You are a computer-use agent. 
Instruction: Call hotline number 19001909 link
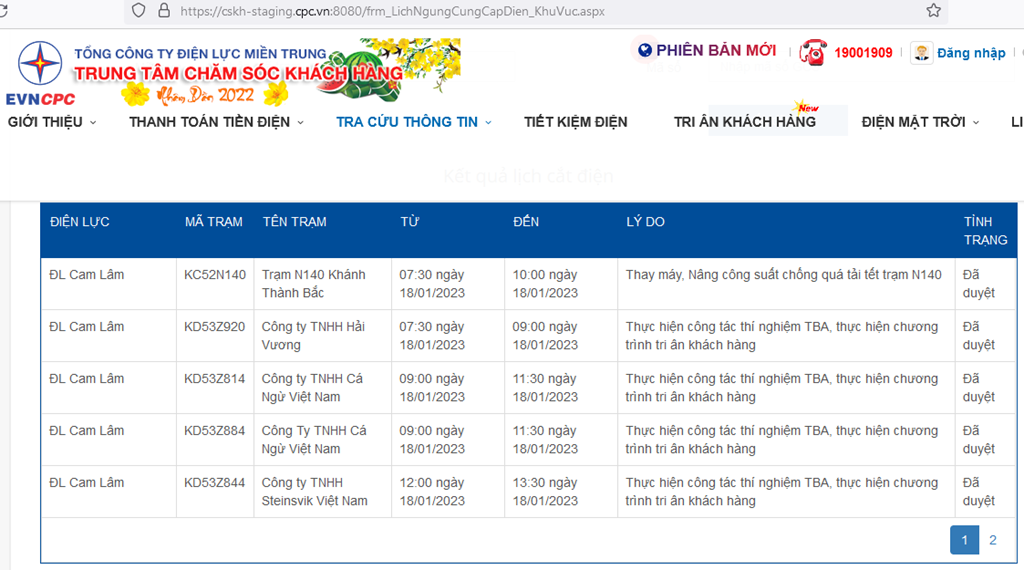click(863, 53)
